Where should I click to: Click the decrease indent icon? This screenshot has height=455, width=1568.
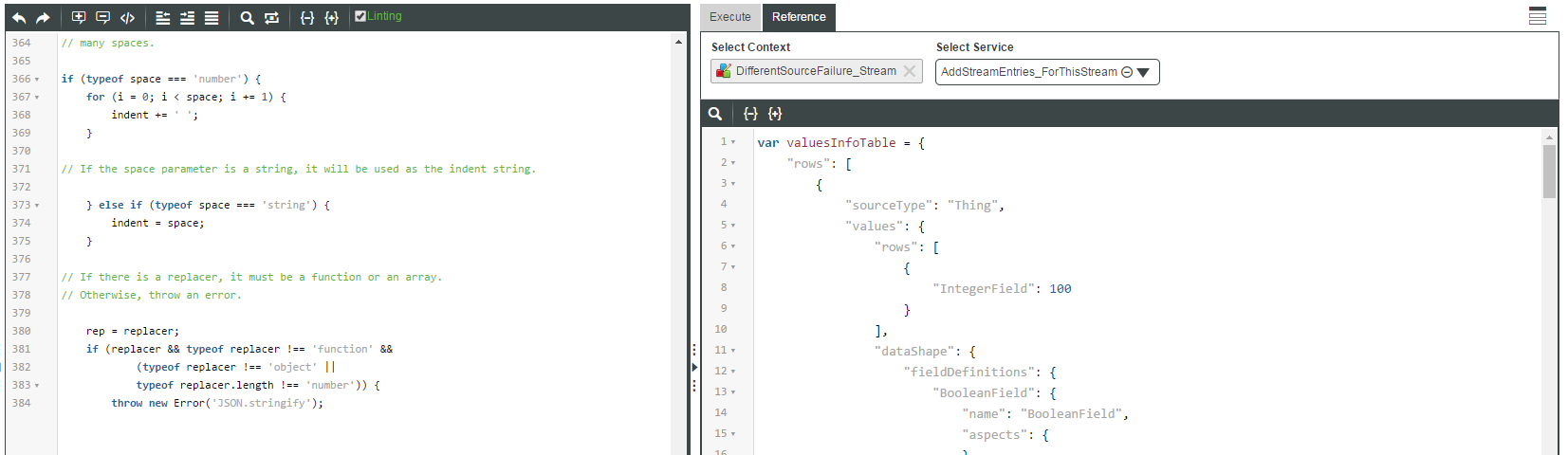(163, 17)
